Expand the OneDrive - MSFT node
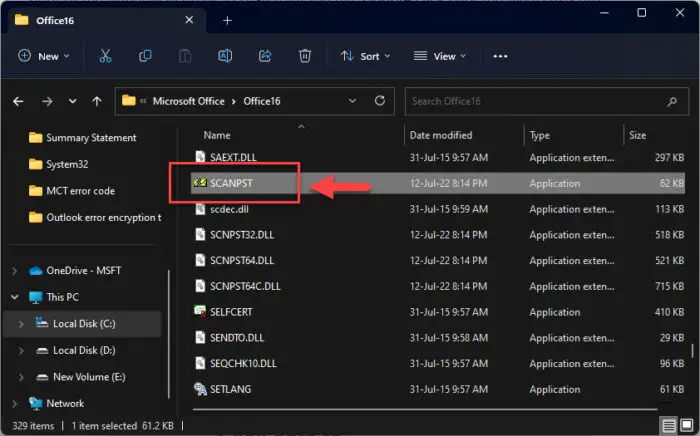Image resolution: width=700 pixels, height=436 pixels. point(15,271)
